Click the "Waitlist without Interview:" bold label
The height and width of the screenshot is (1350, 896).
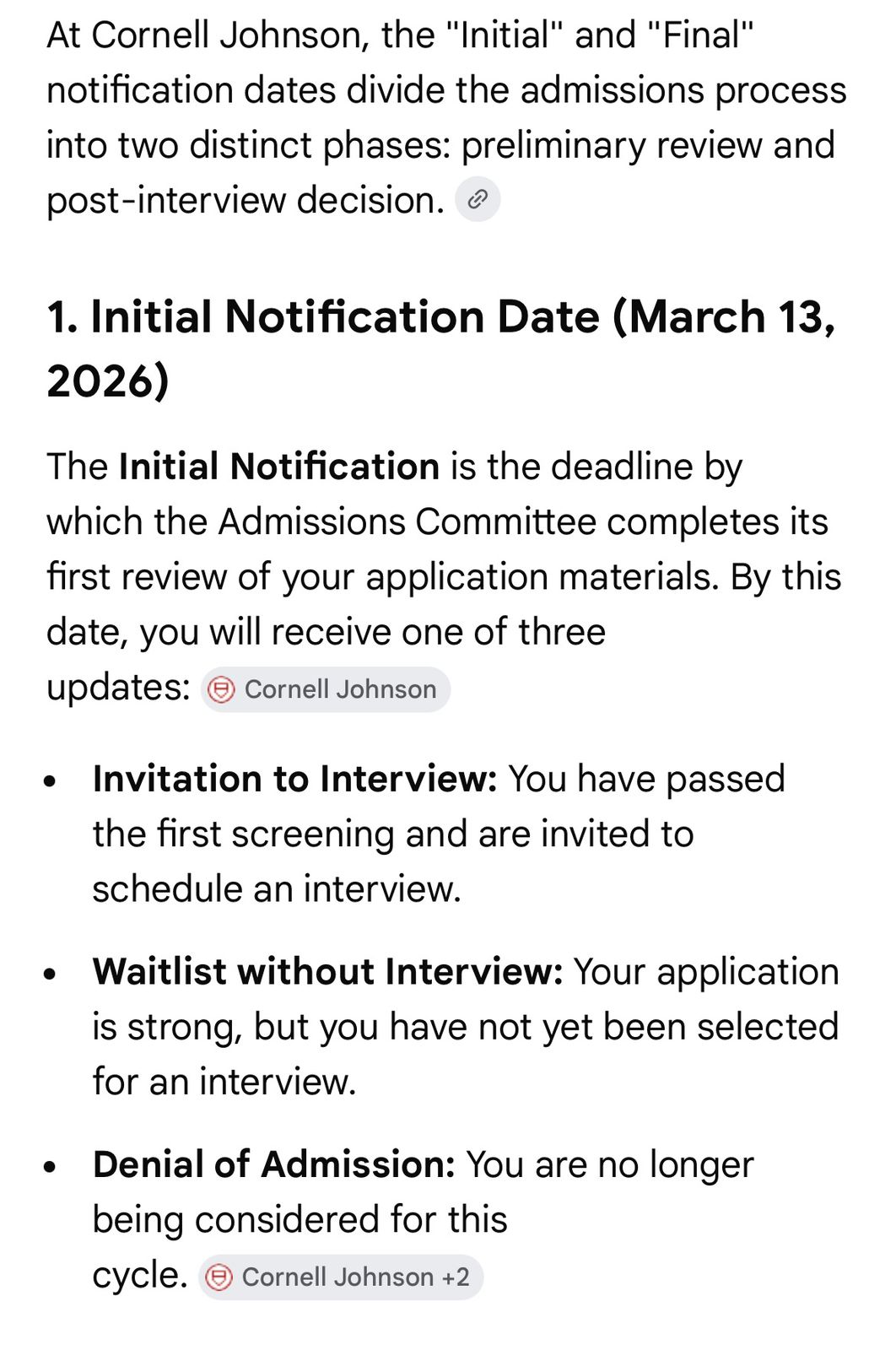coord(327,972)
